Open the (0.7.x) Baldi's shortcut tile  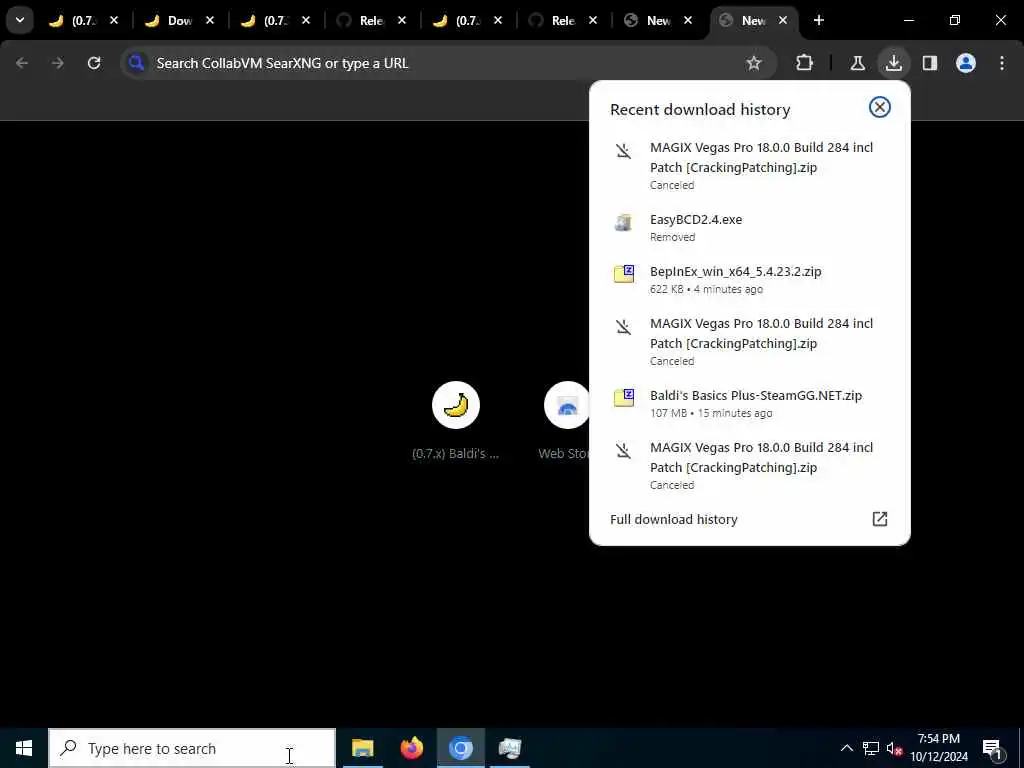[456, 420]
